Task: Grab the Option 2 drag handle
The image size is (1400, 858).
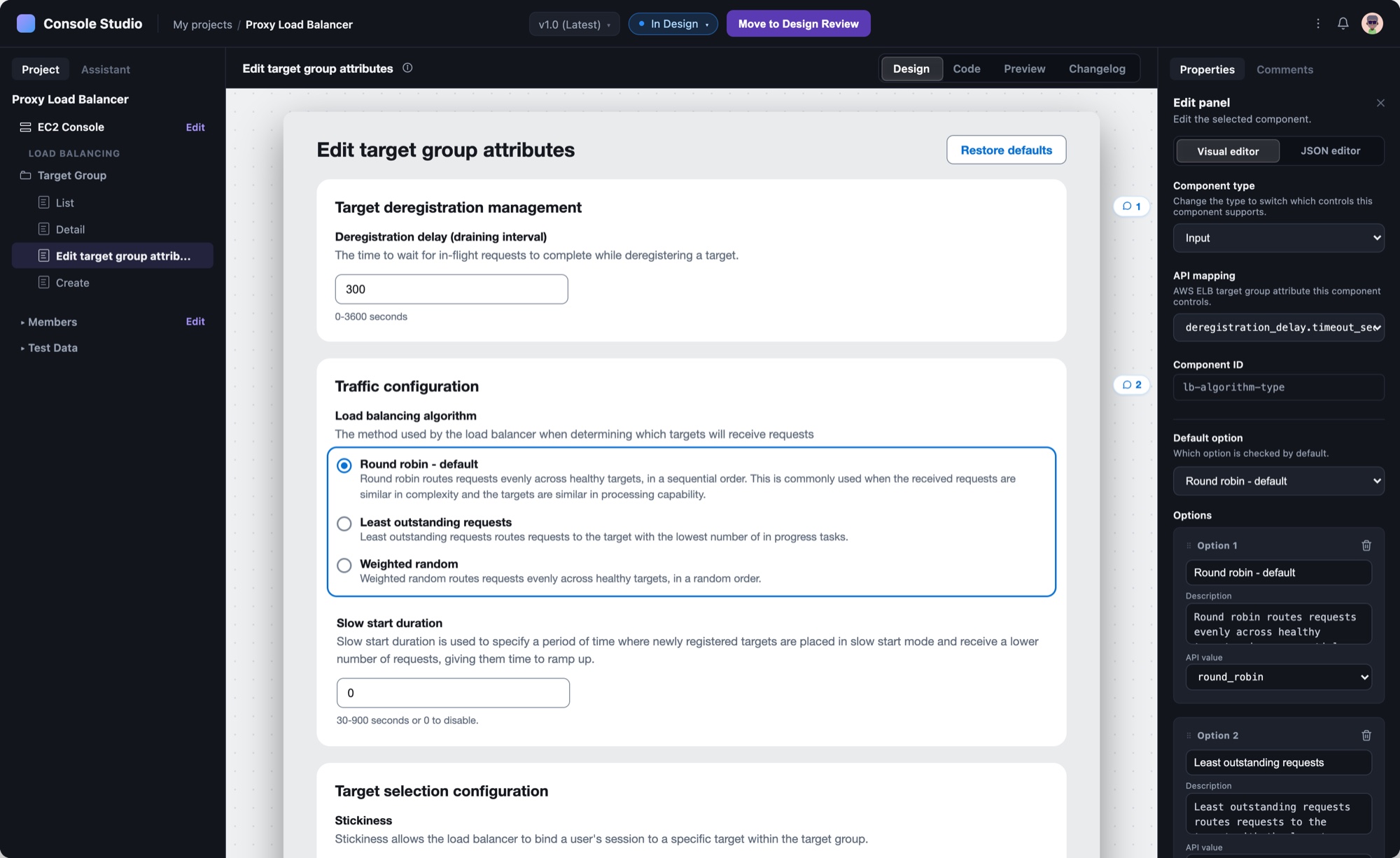Action: [1189, 736]
